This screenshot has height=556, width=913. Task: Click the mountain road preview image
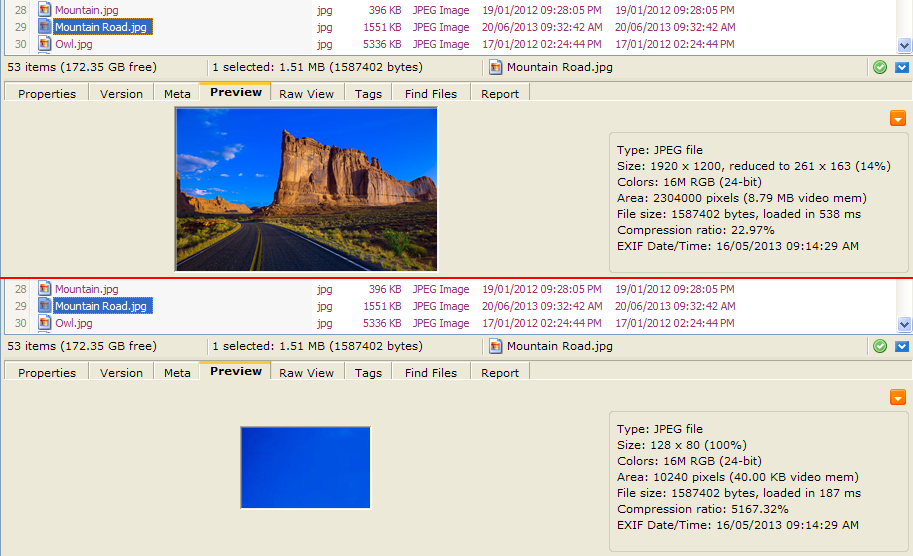coord(306,189)
